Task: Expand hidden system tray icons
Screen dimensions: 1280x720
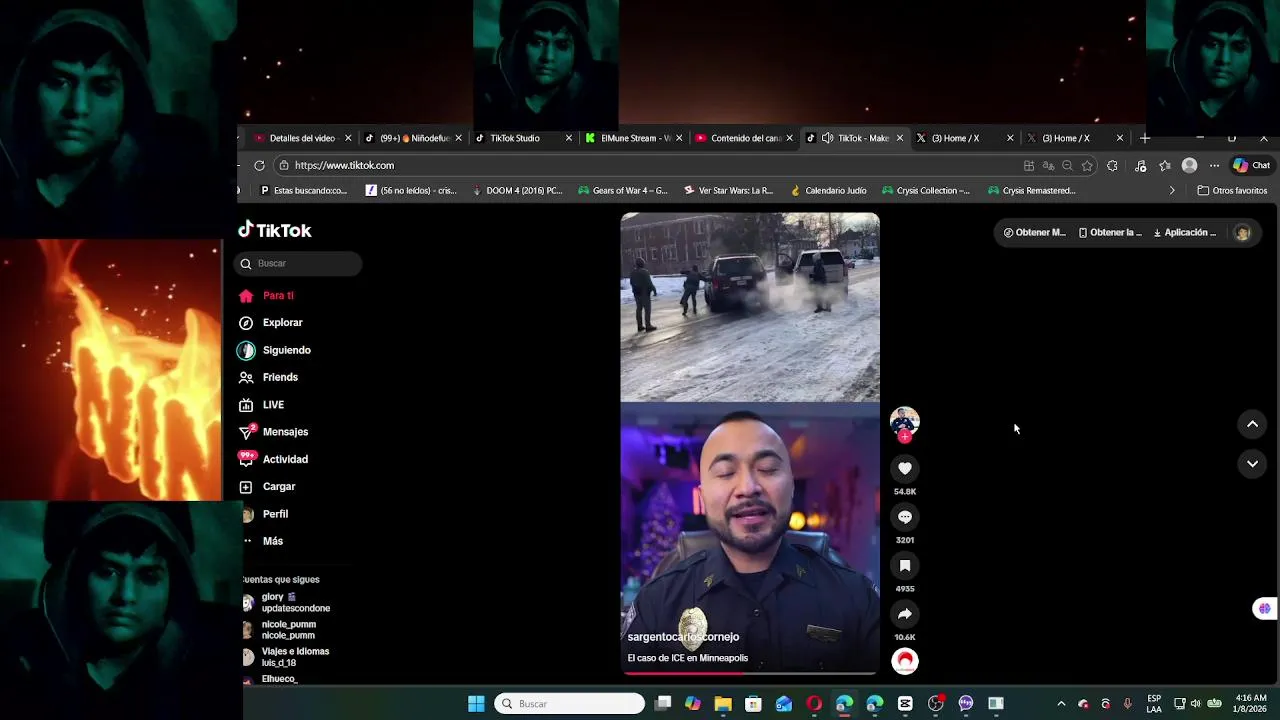Action: (1061, 704)
